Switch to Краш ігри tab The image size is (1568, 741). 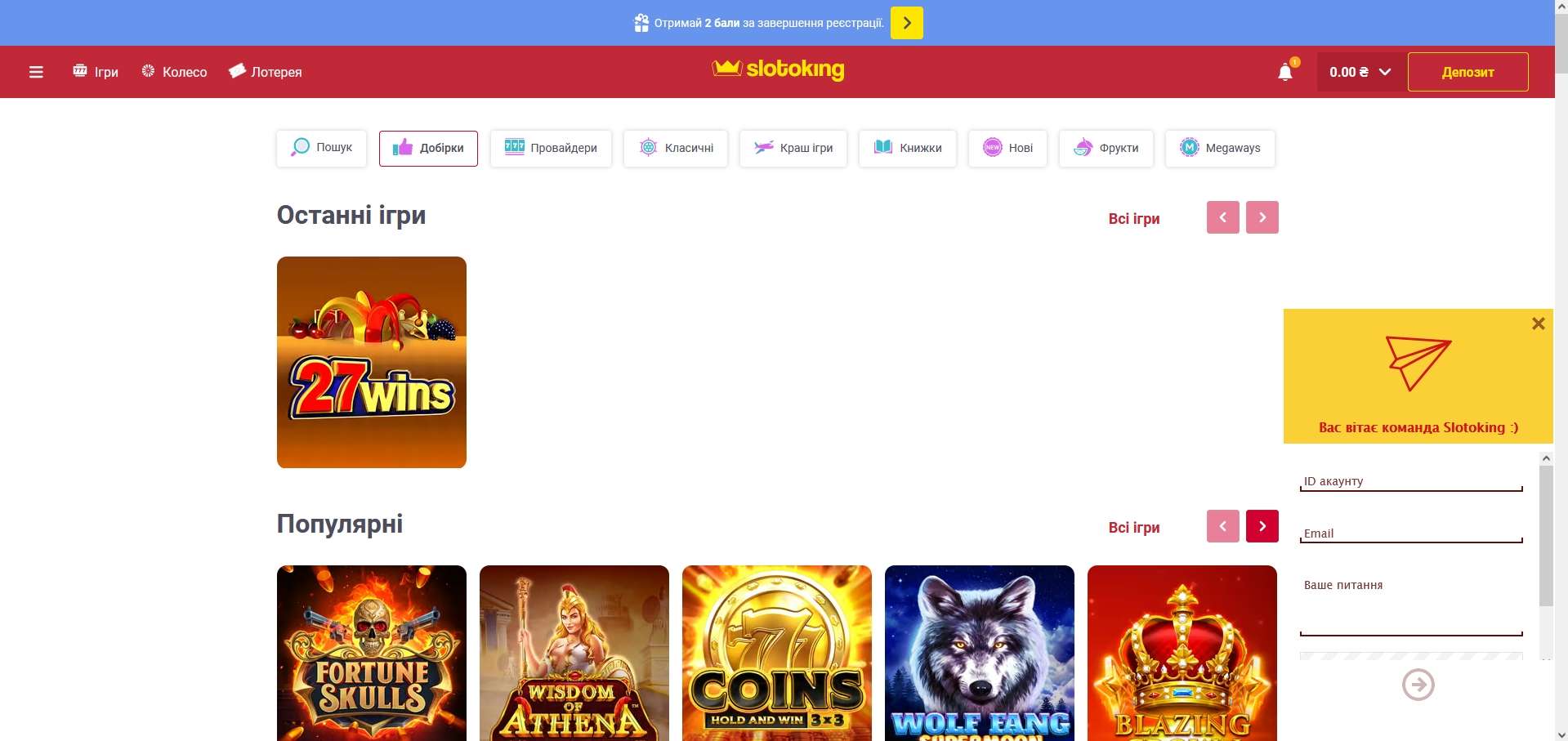(793, 148)
